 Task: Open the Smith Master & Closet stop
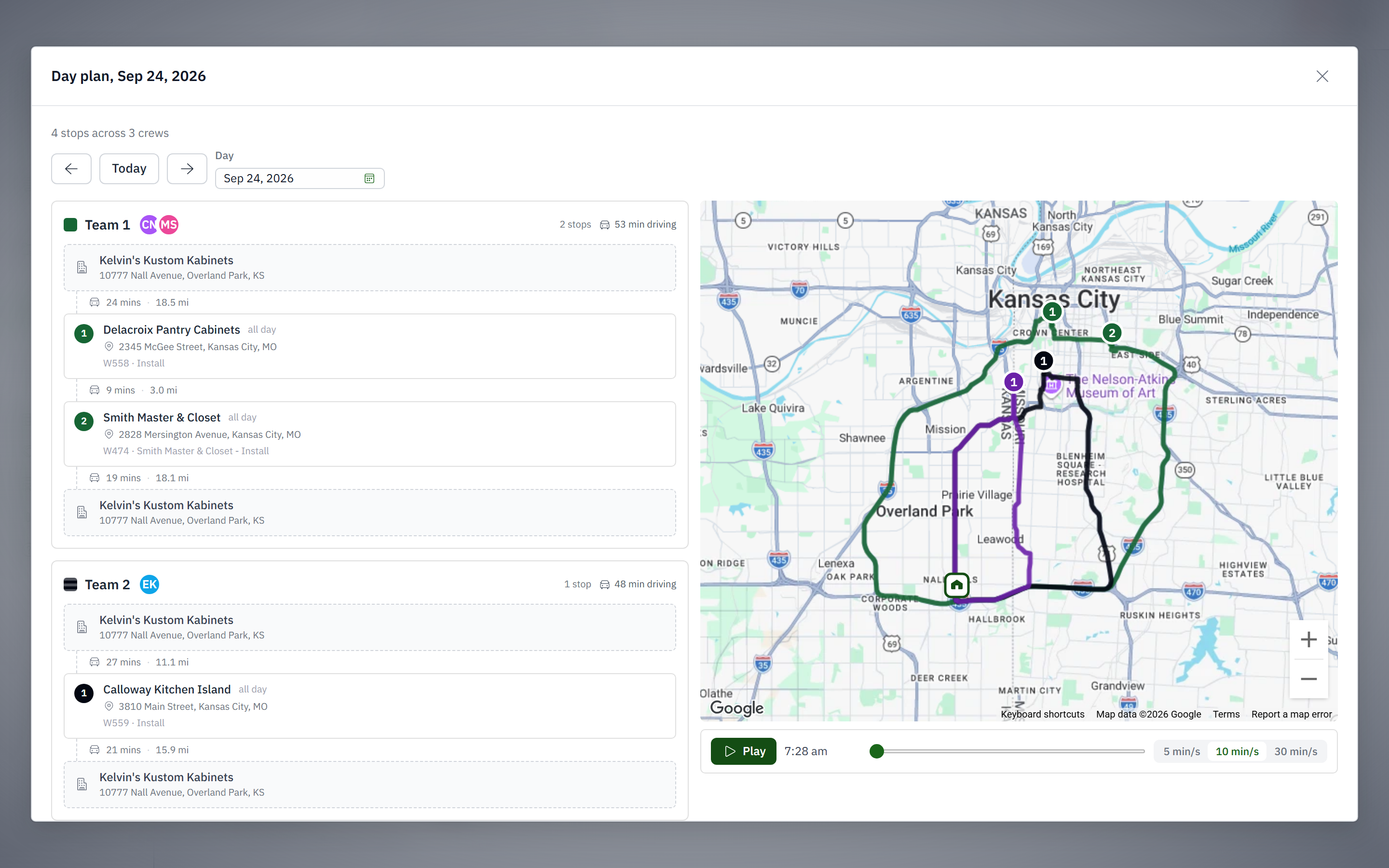369,434
